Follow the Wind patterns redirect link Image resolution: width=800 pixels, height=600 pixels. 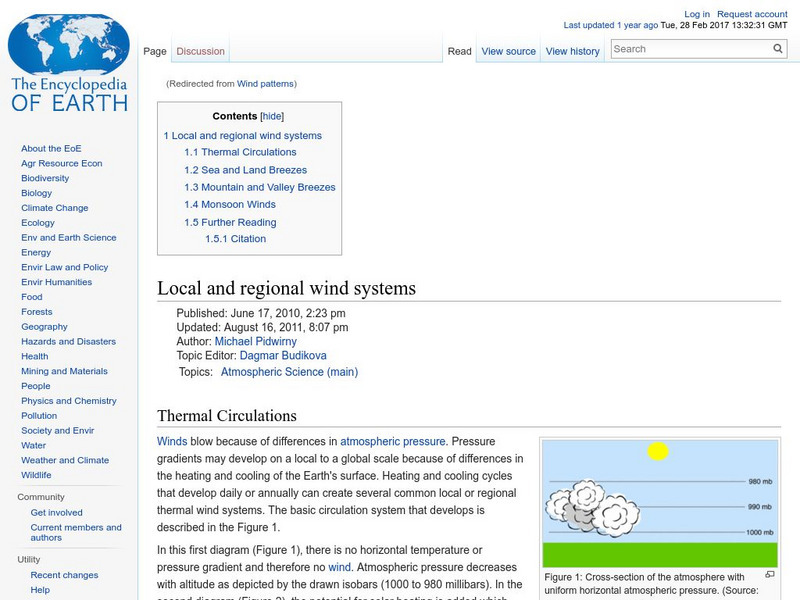265,84
